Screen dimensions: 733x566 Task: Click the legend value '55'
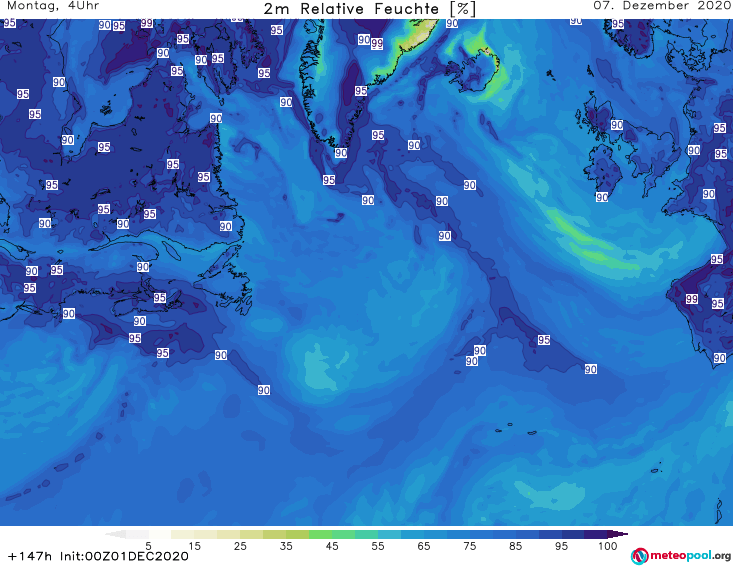[378, 546]
